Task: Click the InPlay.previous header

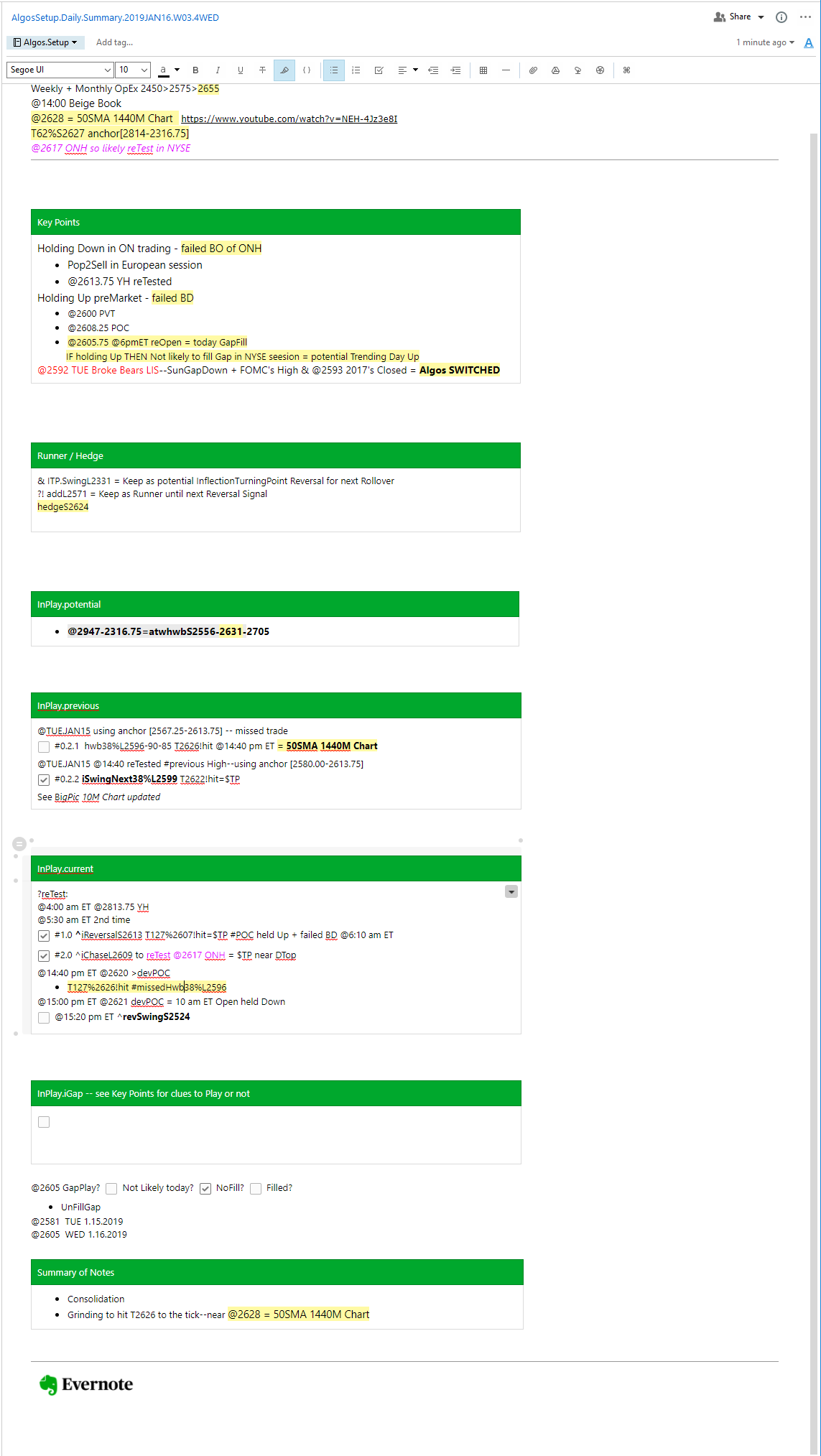Action: tap(276, 706)
